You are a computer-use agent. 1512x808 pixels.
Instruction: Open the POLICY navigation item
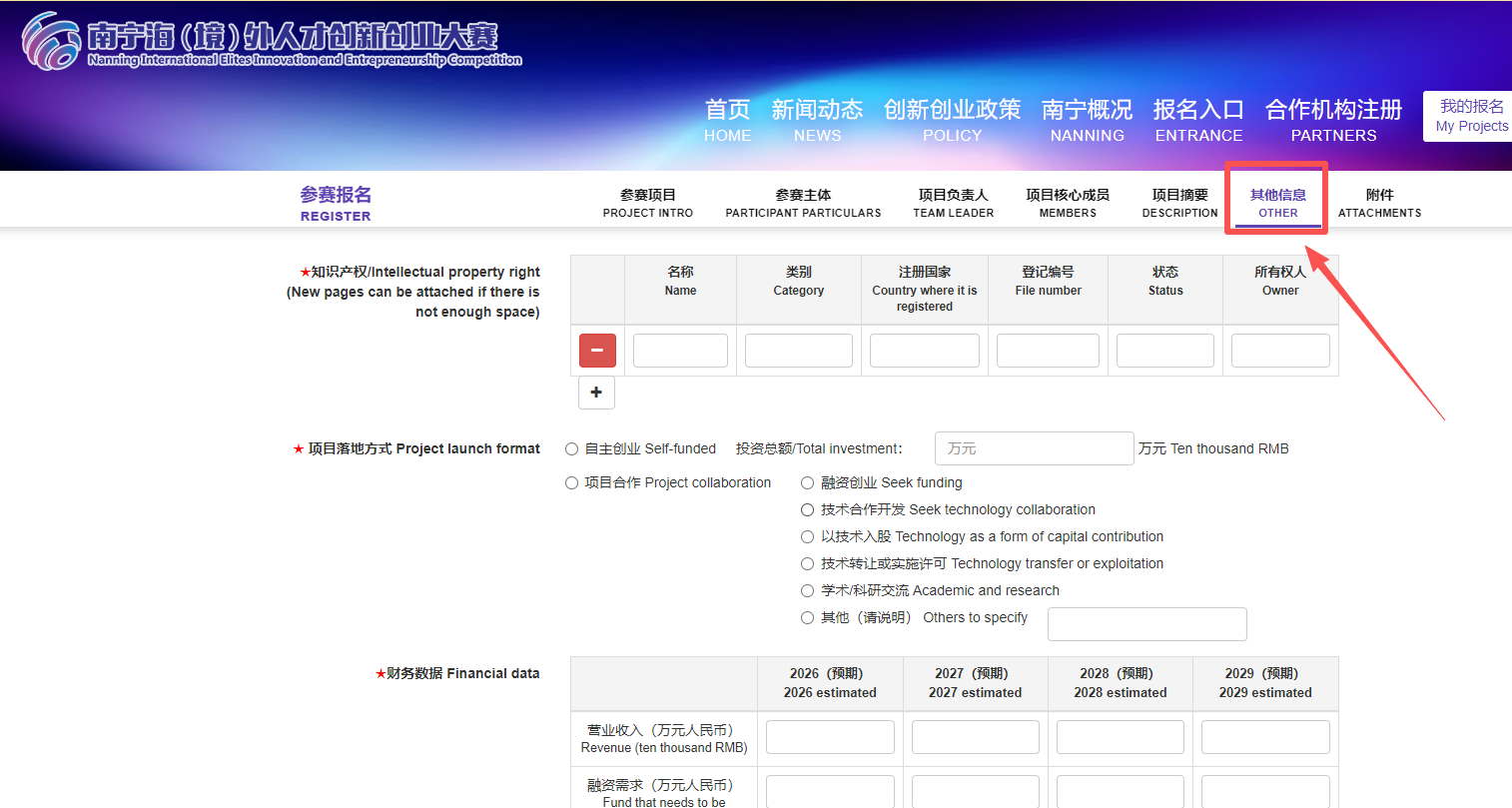[x=952, y=120]
